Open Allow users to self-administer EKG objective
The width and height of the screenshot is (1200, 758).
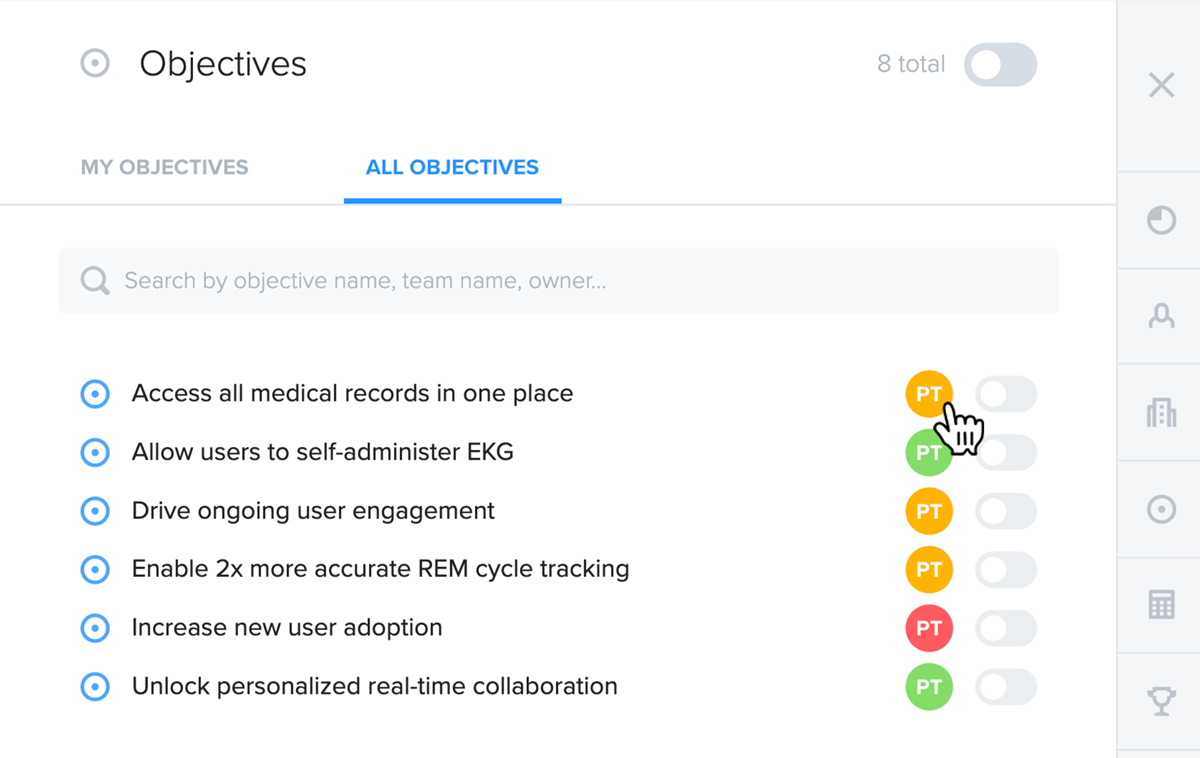pos(322,452)
